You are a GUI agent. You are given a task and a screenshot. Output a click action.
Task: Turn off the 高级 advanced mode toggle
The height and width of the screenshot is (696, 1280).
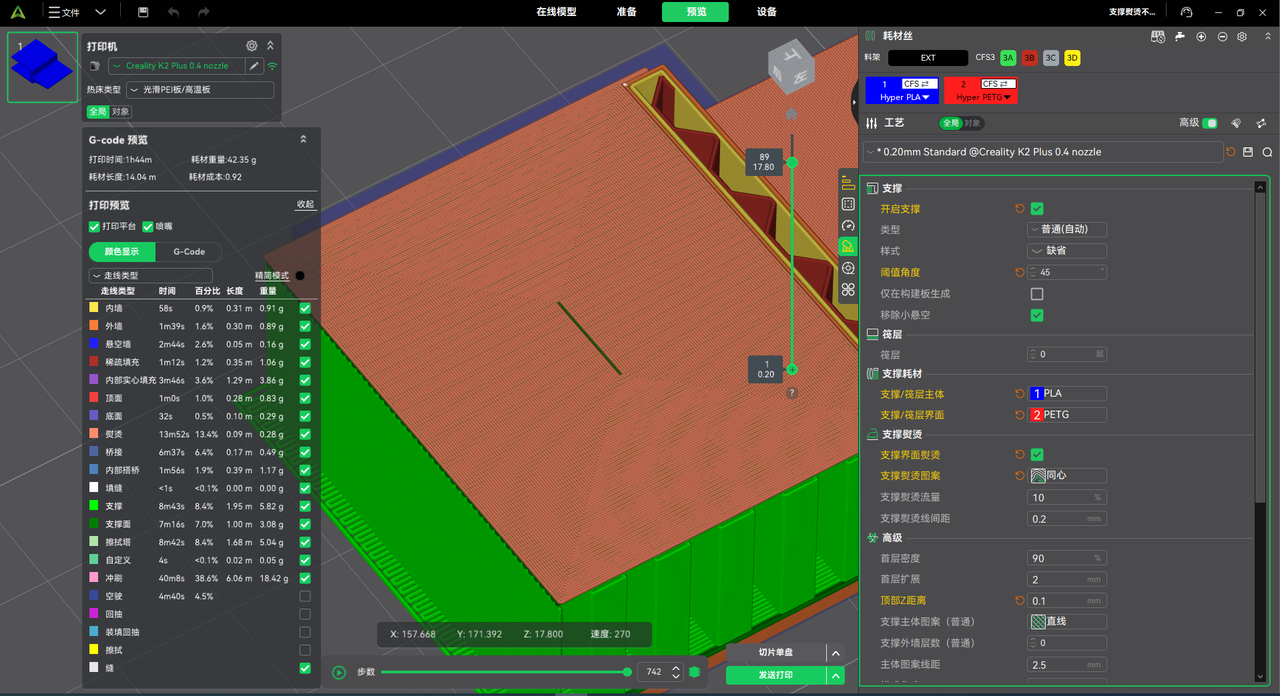pos(1209,123)
